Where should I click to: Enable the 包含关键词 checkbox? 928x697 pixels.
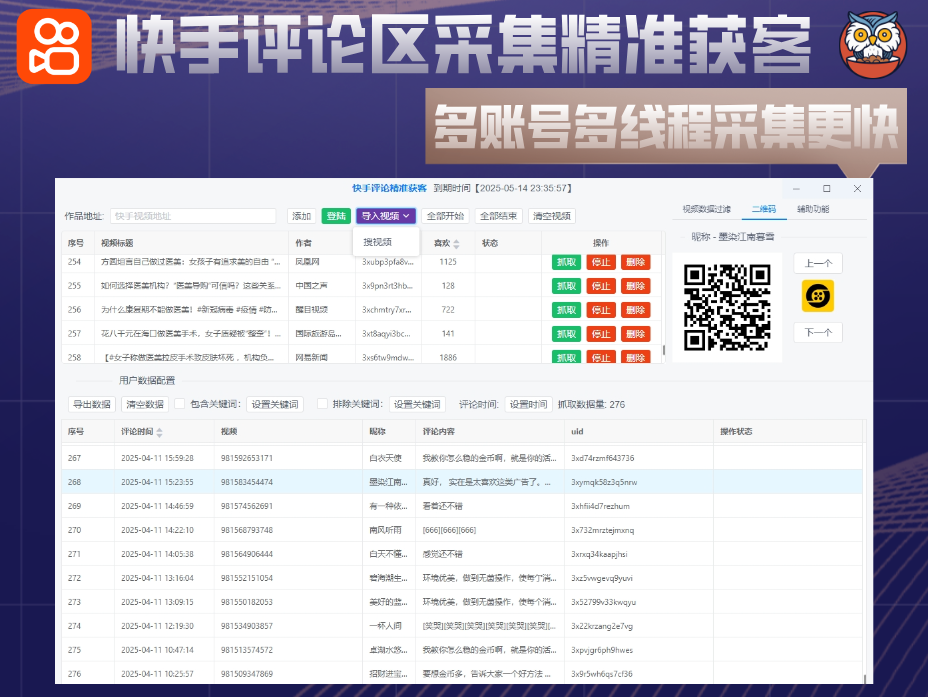coord(180,404)
